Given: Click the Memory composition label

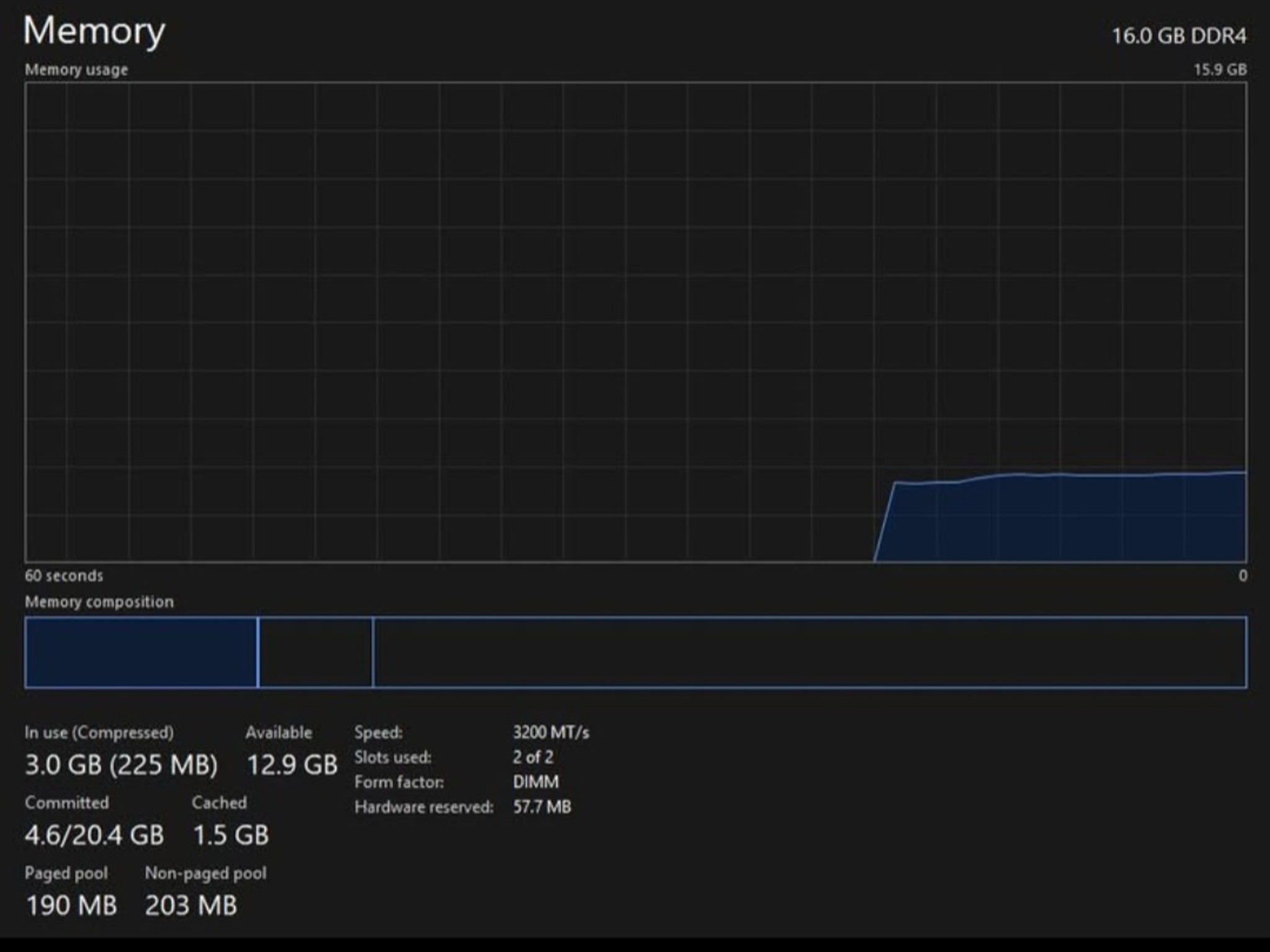Looking at the screenshot, I should click(99, 602).
